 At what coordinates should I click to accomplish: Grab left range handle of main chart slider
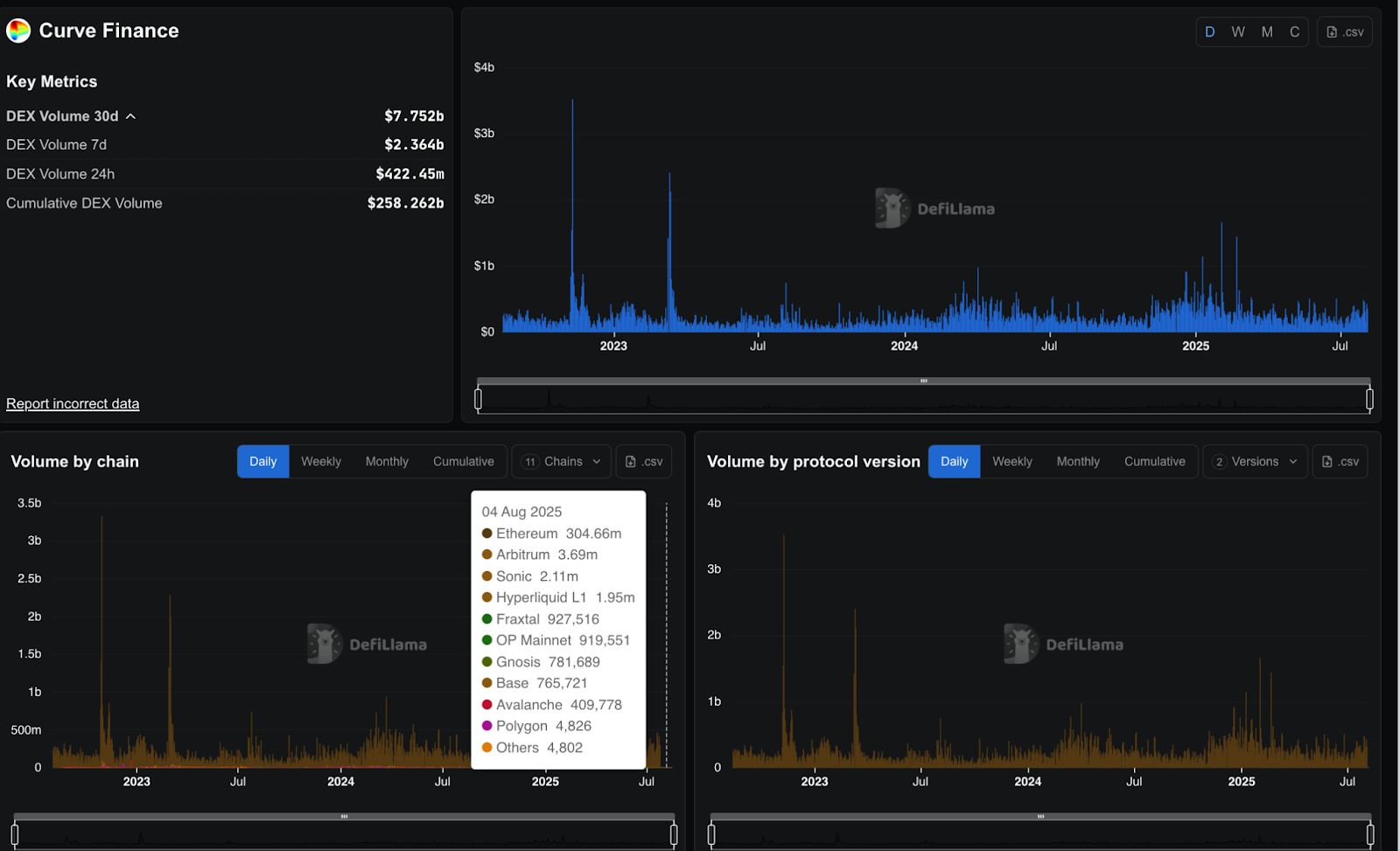(x=478, y=400)
